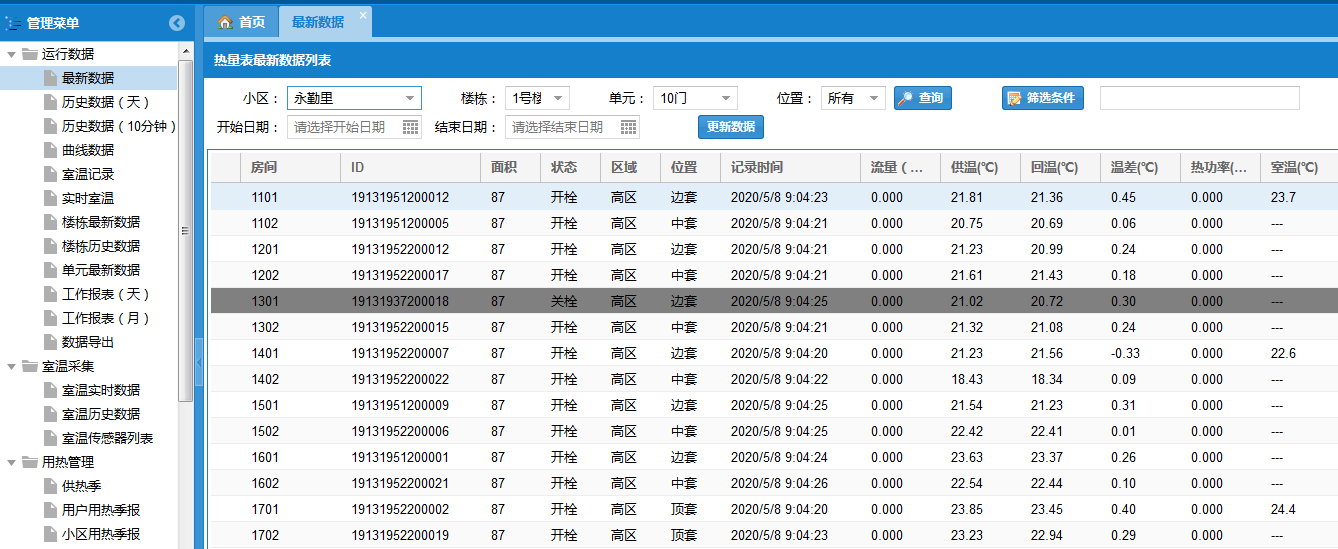The height and width of the screenshot is (549, 1338).
Task: Collapse the 室温采集 tree folder
Action: click(12, 366)
